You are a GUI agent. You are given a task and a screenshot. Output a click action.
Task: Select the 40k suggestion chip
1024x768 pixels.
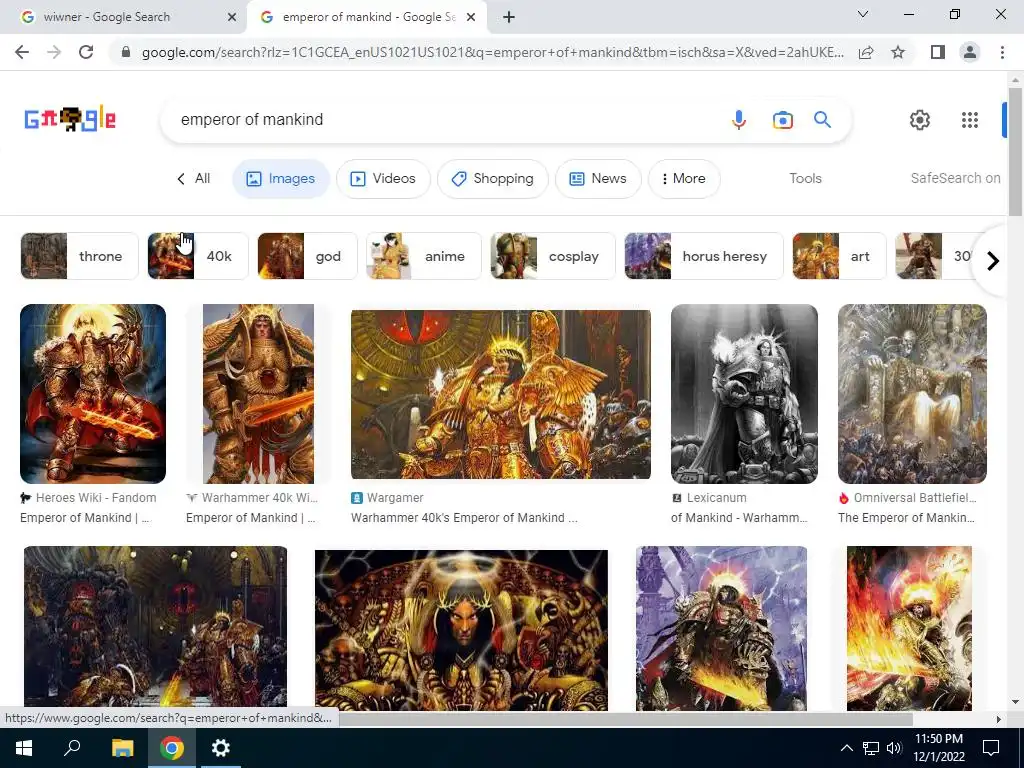[198, 256]
